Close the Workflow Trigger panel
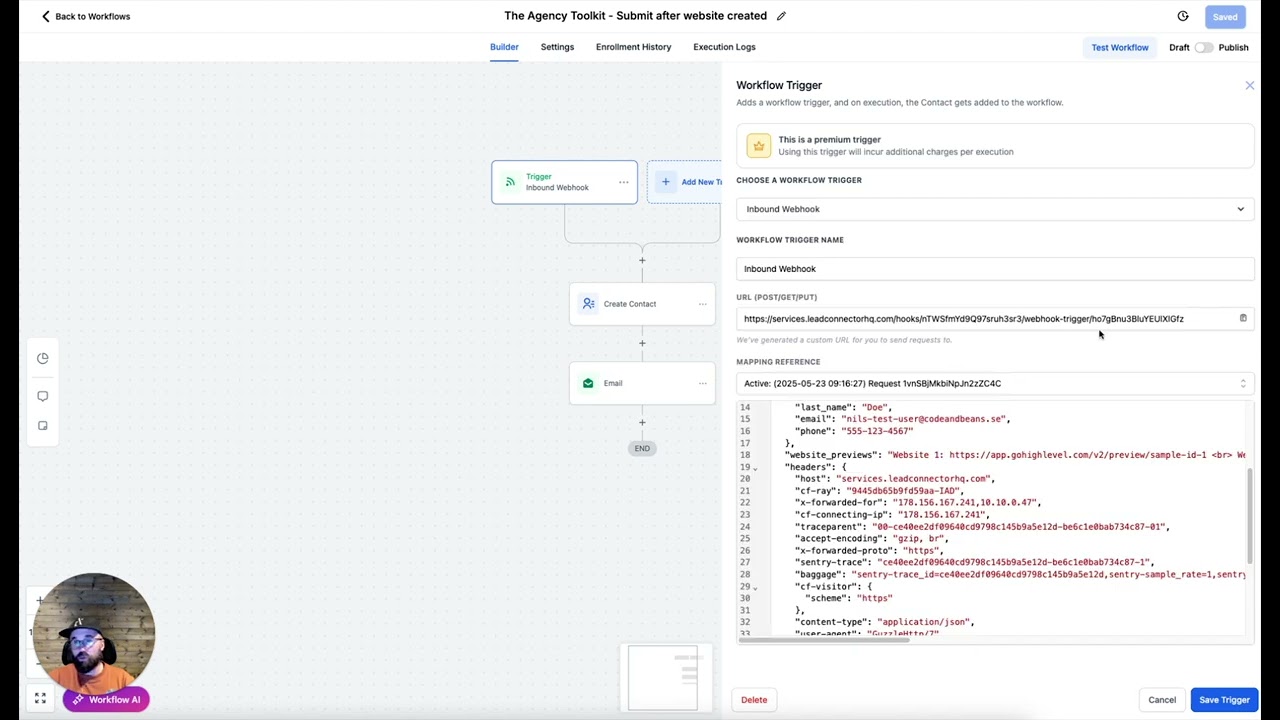This screenshot has width=1280, height=720. coord(1249,86)
